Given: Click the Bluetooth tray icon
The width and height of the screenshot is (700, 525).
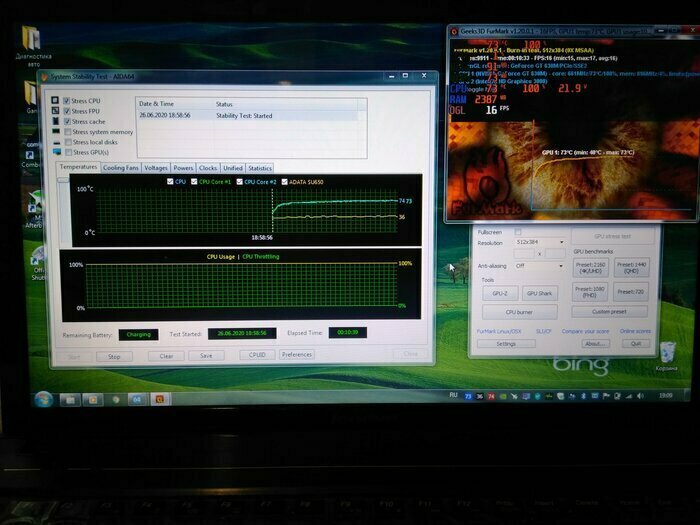Looking at the screenshot, I should tap(583, 396).
